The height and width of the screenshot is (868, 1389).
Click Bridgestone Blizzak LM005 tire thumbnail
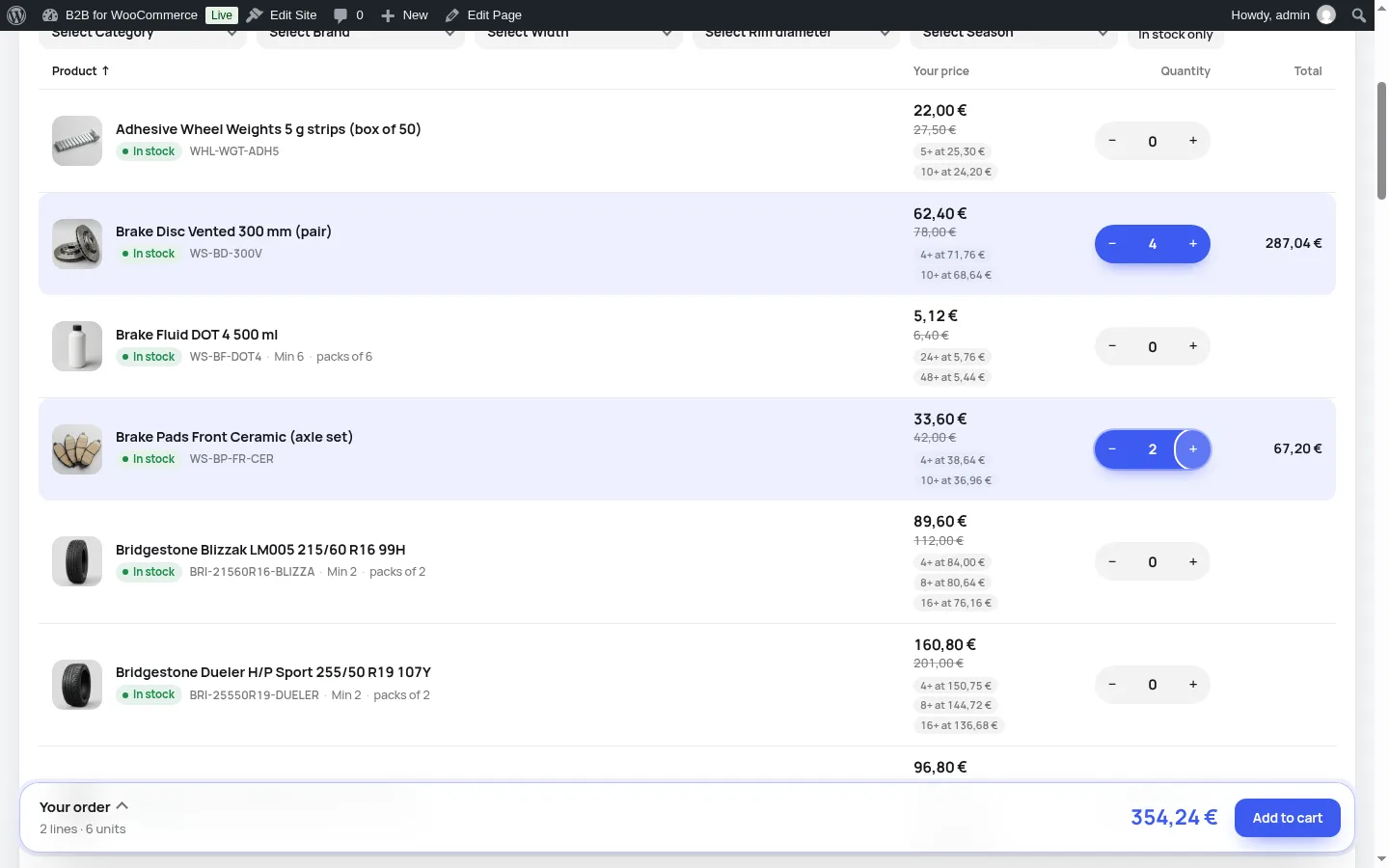77,561
